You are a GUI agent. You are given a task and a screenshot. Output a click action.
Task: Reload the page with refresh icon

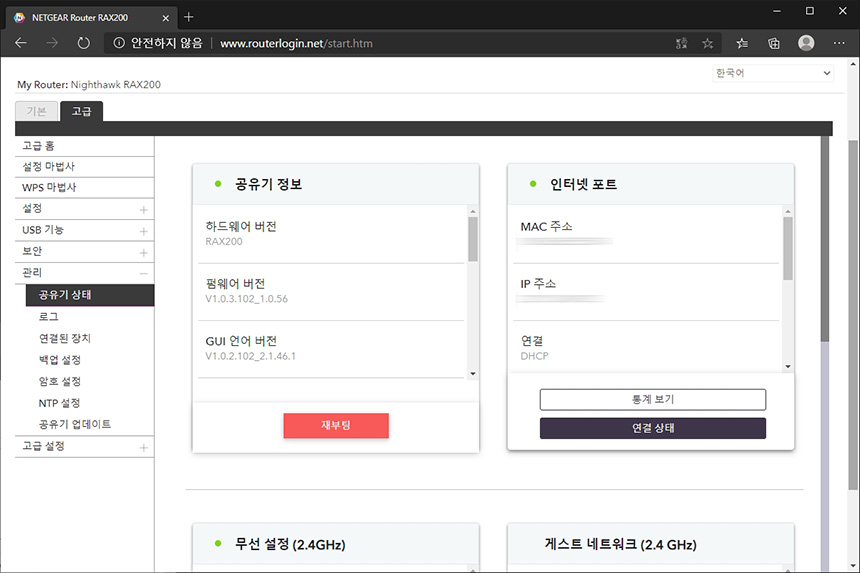tap(83, 43)
